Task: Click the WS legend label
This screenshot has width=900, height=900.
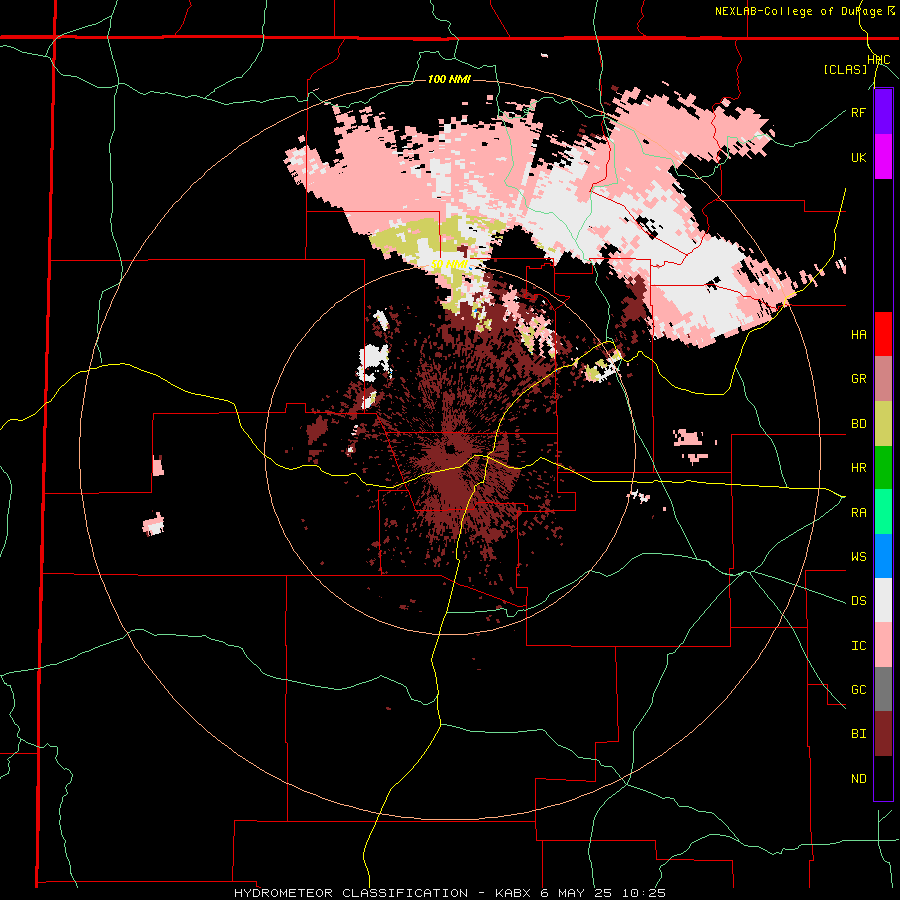Action: click(858, 557)
